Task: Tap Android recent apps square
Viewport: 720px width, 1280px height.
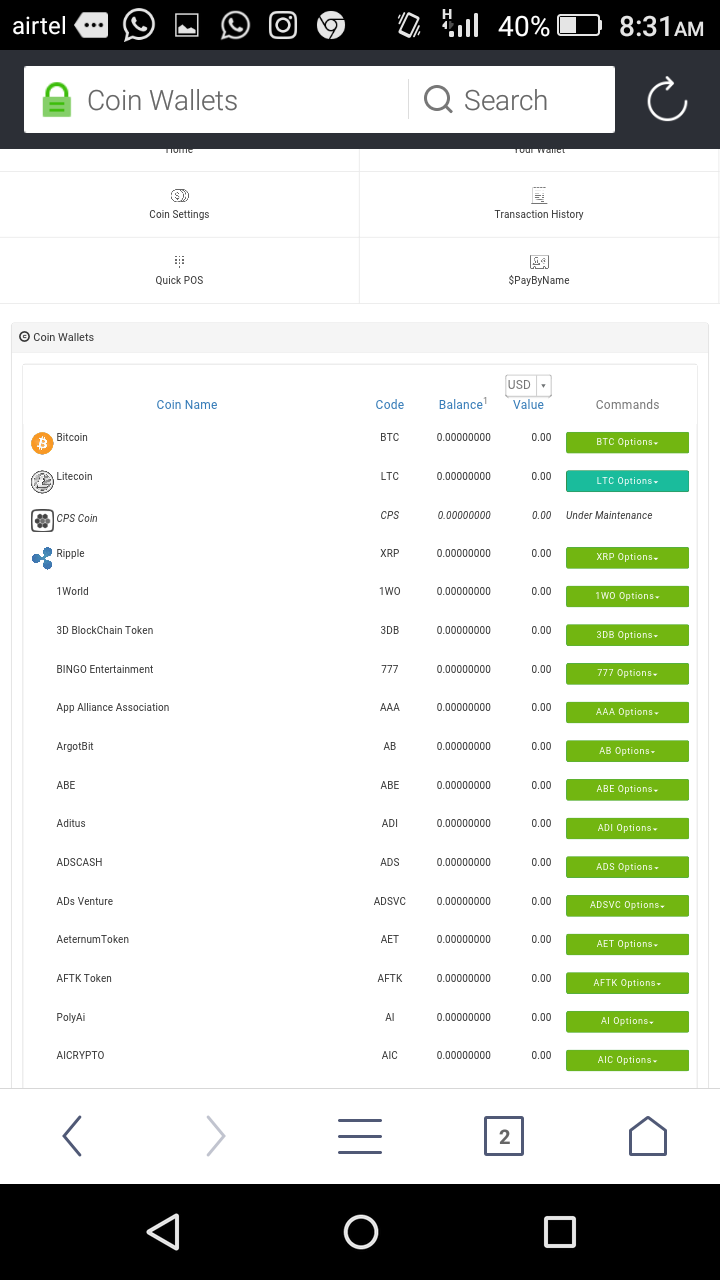Action: 559,1232
